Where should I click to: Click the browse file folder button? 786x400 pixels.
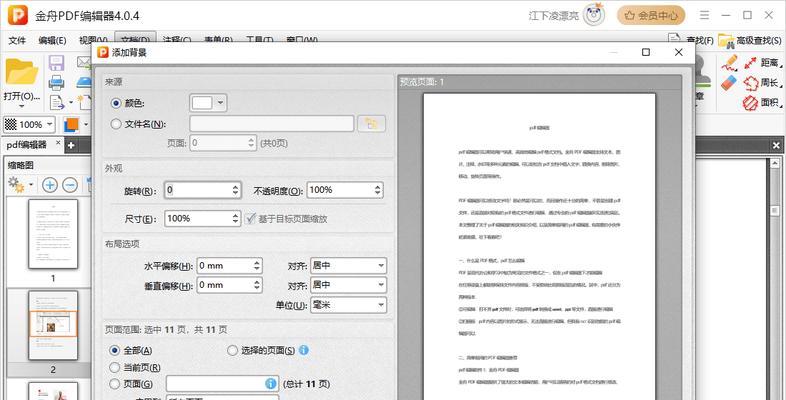pos(371,124)
